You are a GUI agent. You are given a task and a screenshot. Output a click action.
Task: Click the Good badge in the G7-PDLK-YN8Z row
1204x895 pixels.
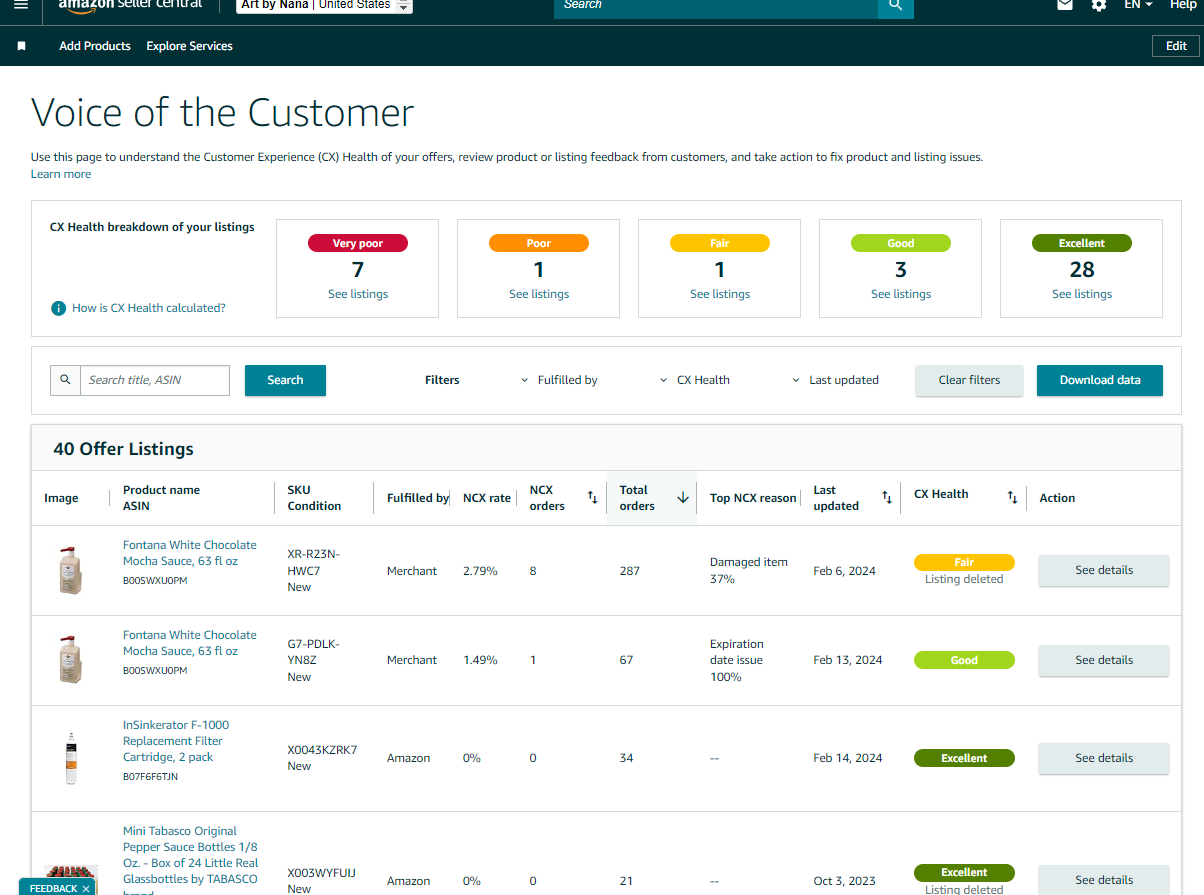click(964, 660)
